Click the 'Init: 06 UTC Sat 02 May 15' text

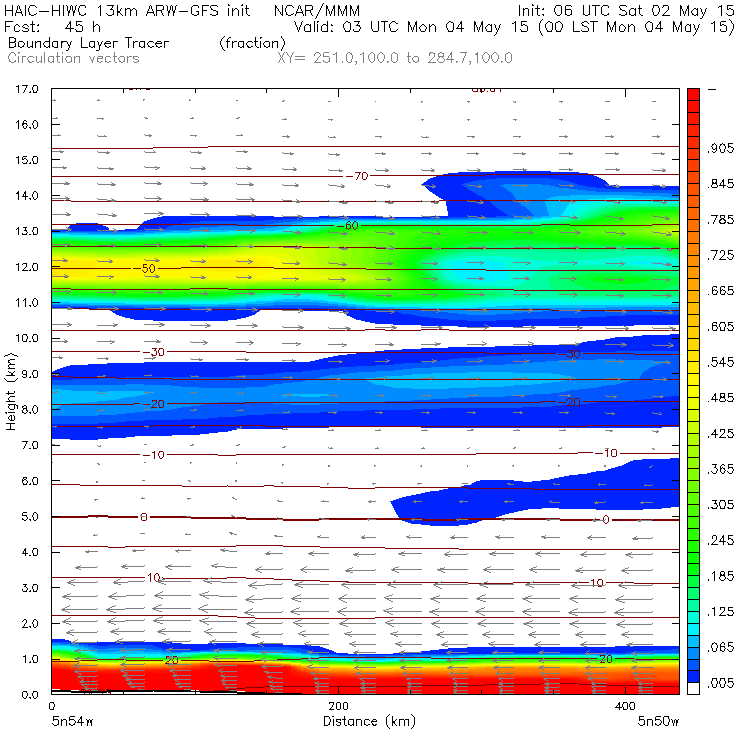(x=626, y=10)
